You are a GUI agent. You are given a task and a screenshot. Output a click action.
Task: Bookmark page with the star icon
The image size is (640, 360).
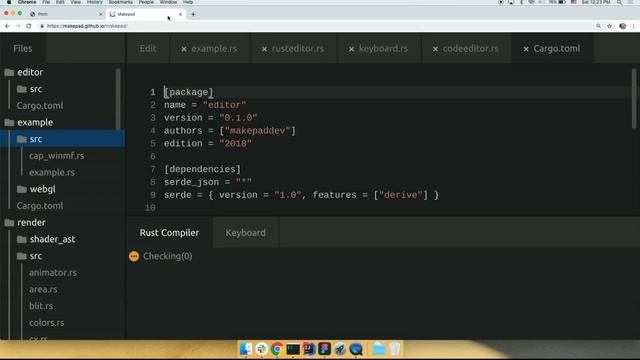point(609,26)
